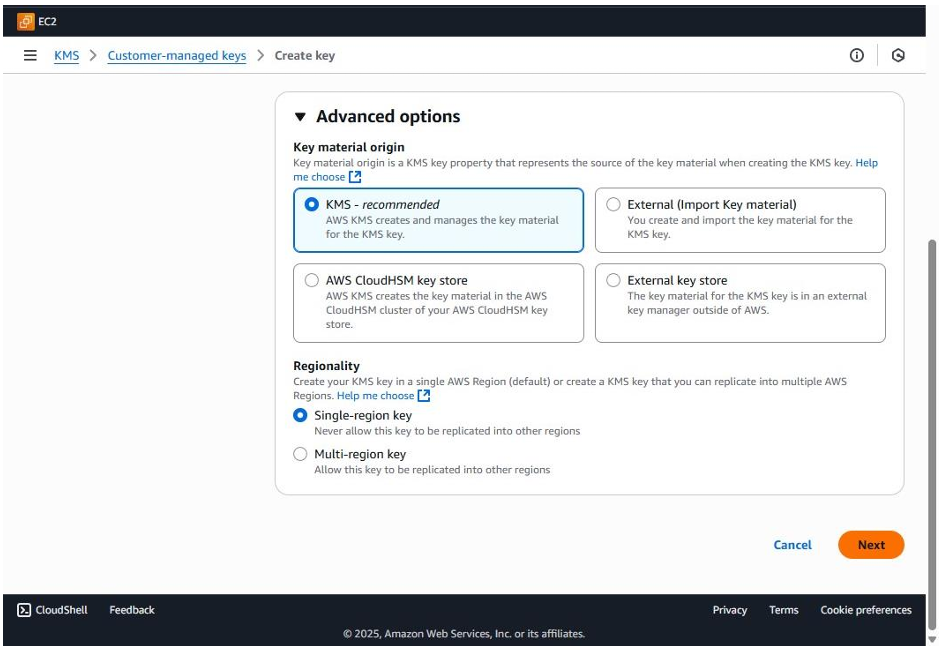943x652 pixels.
Task: Open the info panel icon
Action: tap(856, 55)
